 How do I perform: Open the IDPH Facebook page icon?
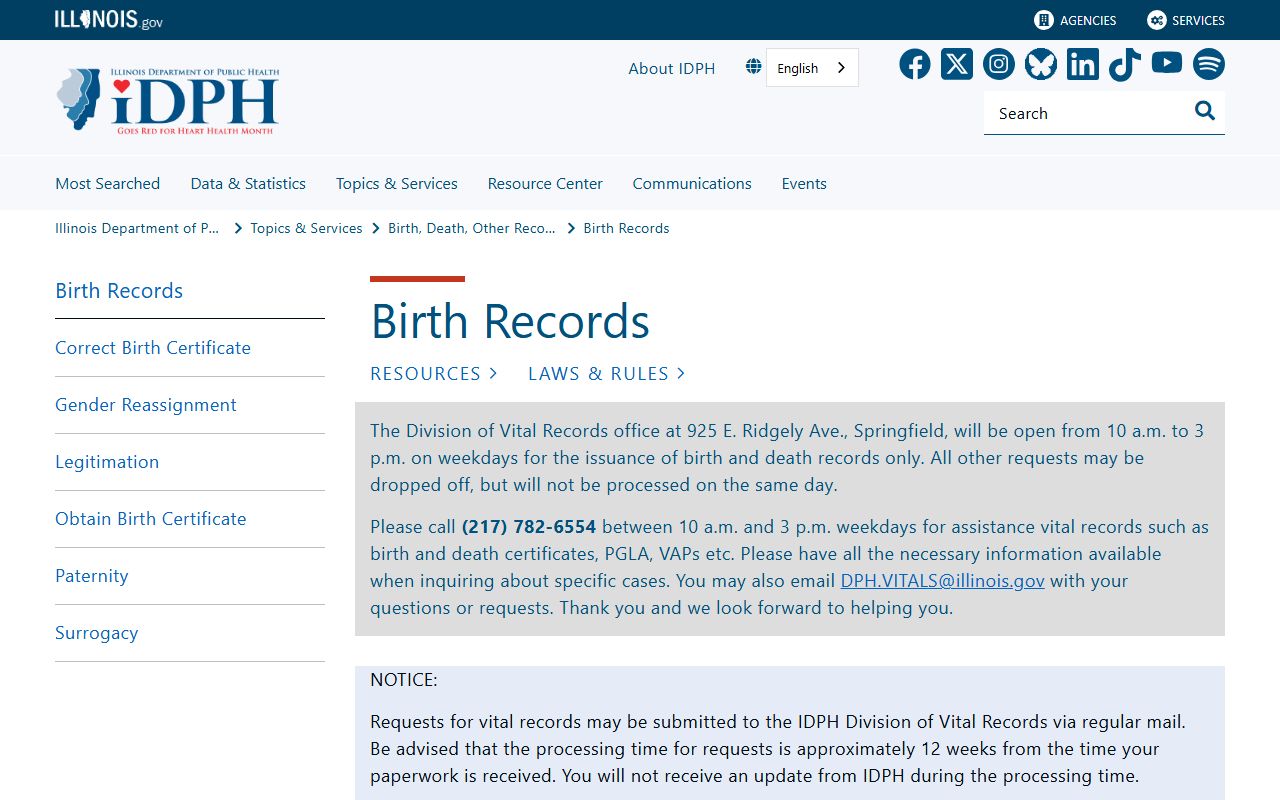[x=914, y=64]
